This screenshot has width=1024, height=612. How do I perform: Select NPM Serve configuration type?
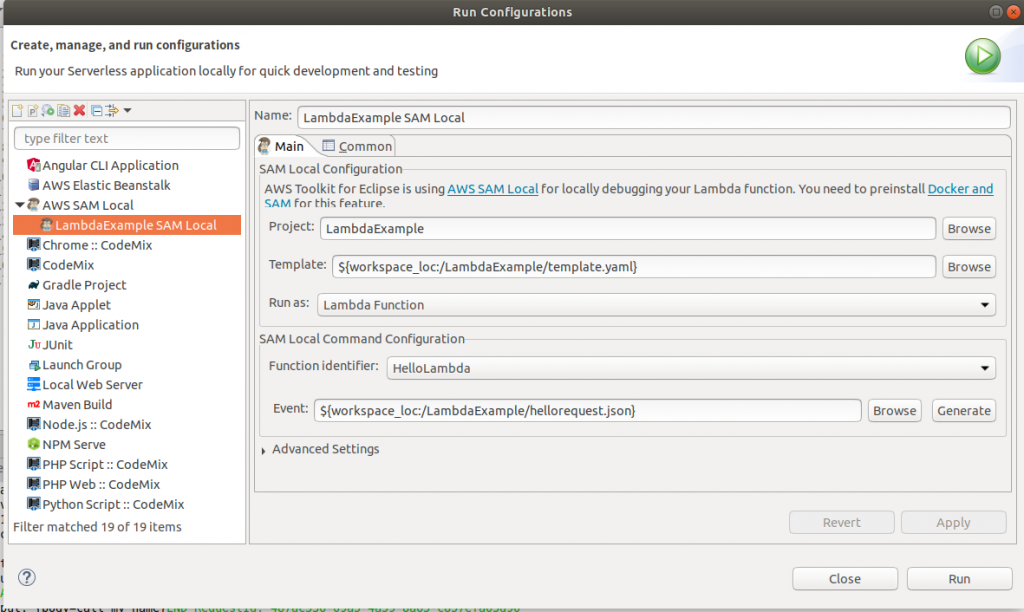(67, 444)
